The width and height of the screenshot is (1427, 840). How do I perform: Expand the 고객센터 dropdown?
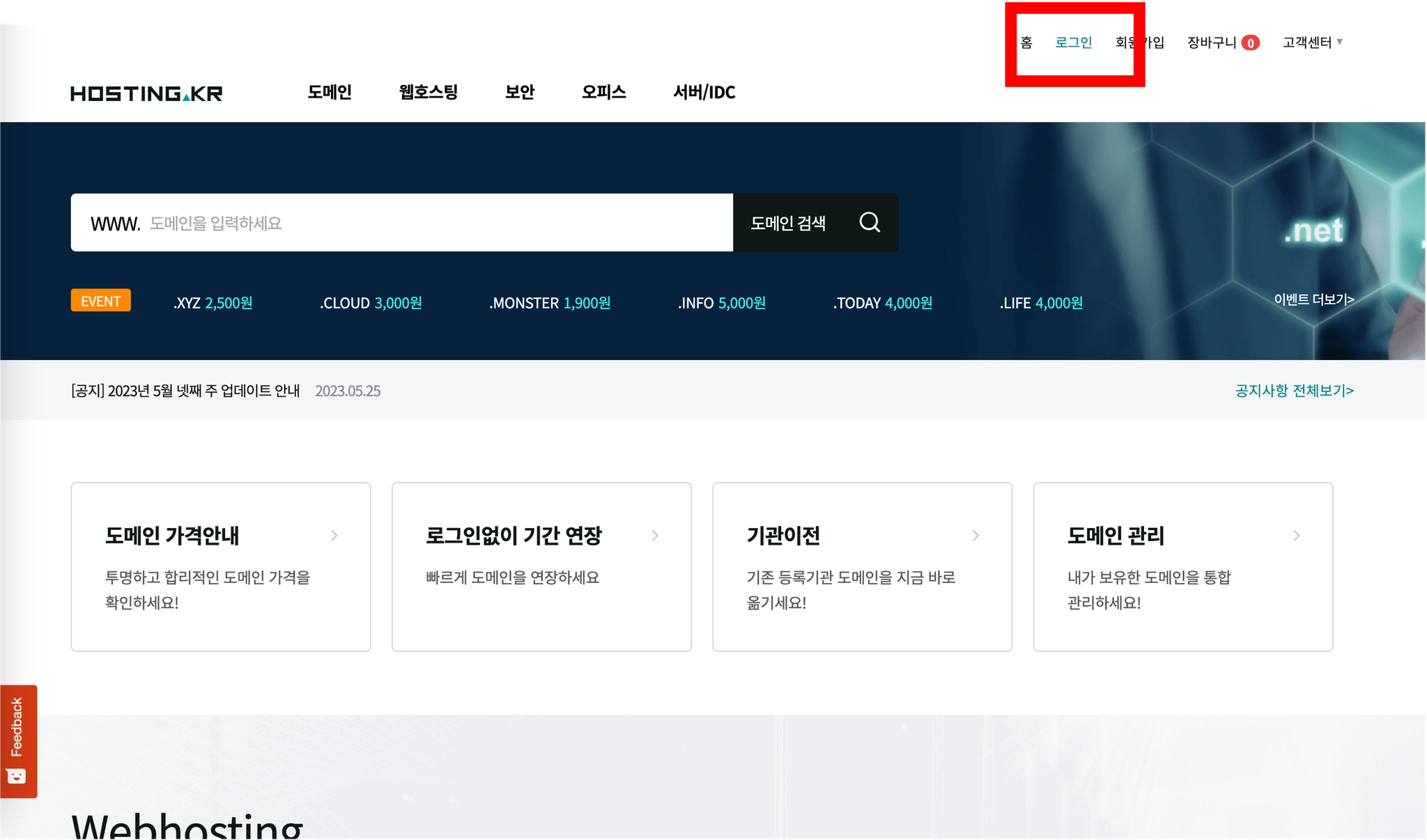1312,42
